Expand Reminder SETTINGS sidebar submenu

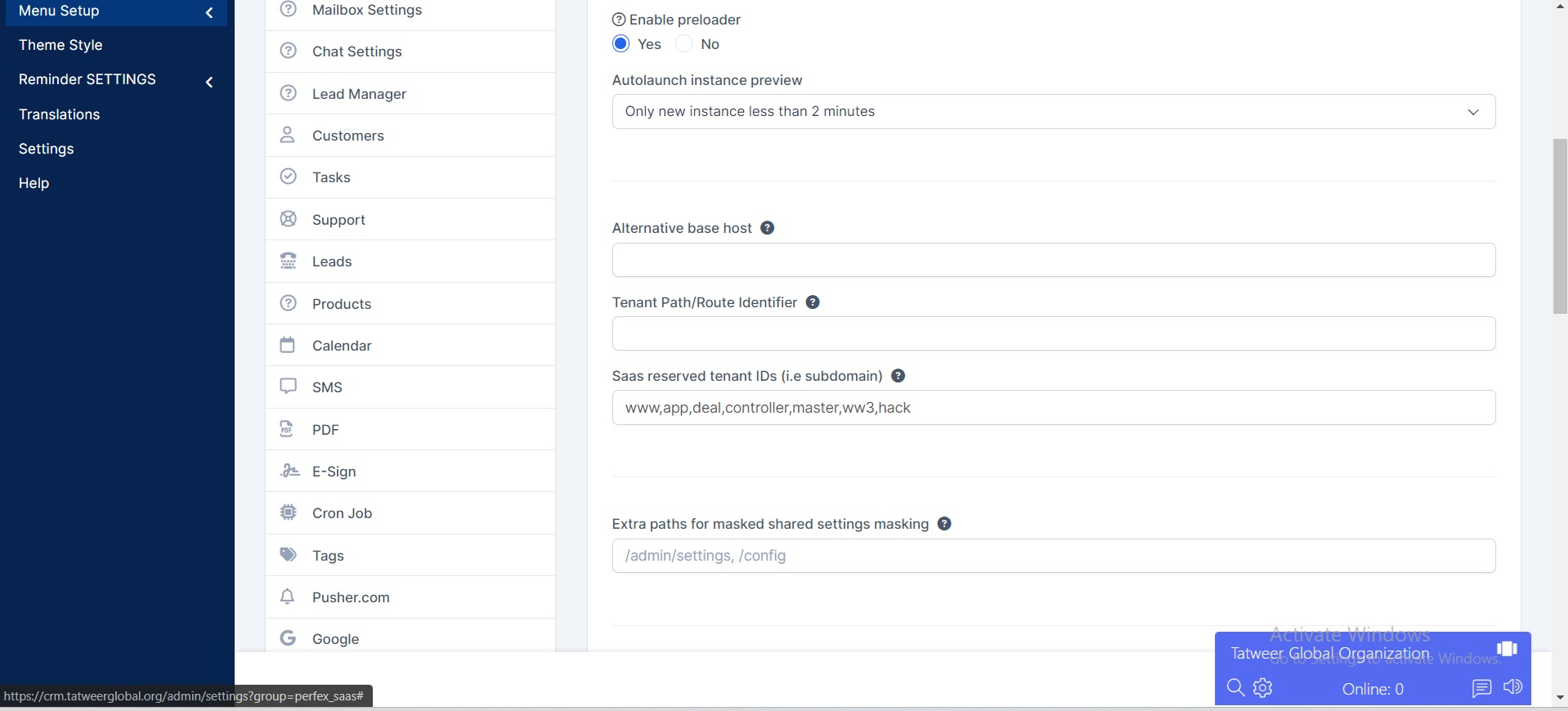(x=116, y=80)
